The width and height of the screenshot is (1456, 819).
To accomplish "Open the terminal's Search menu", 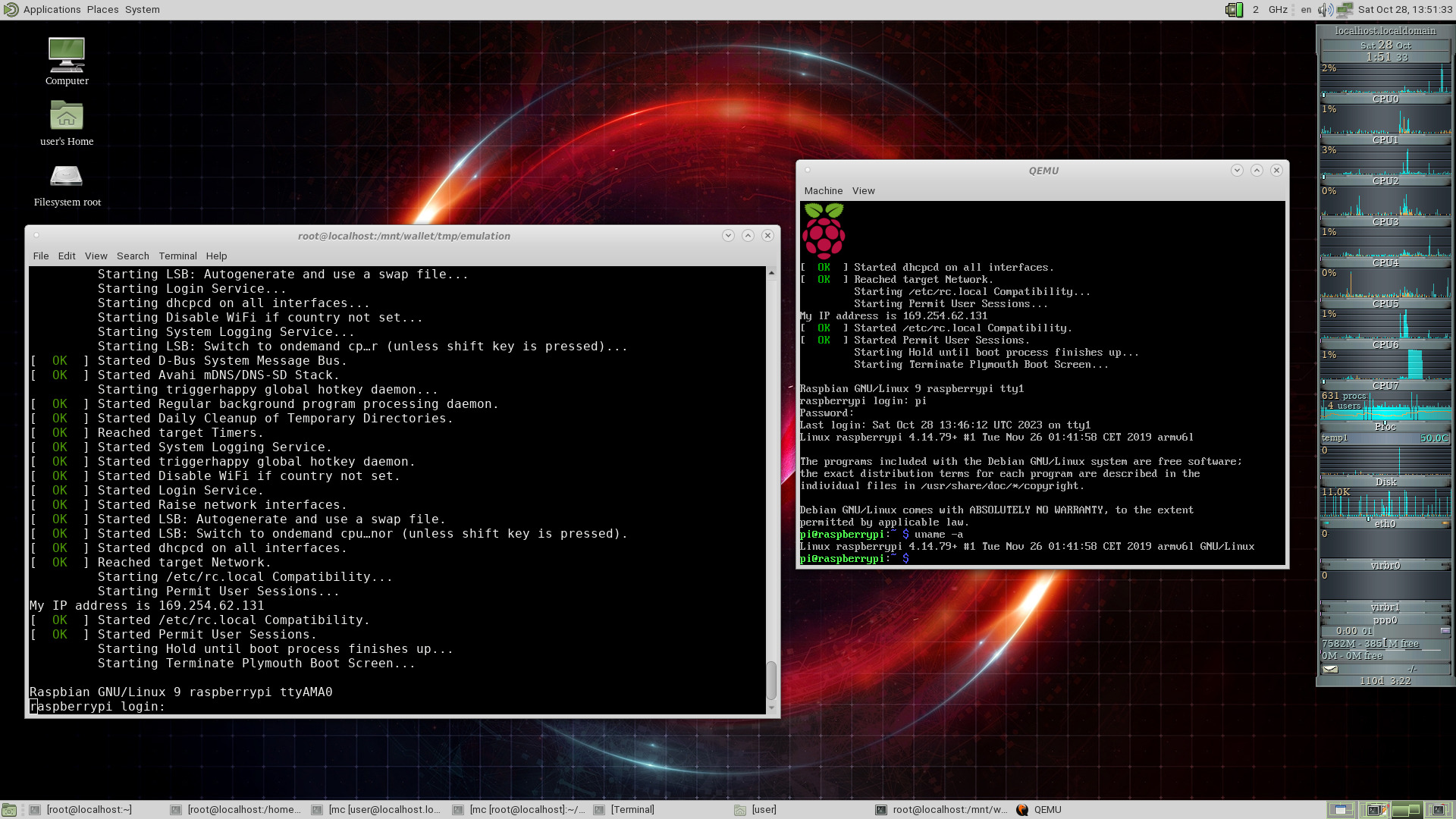I will coord(133,256).
